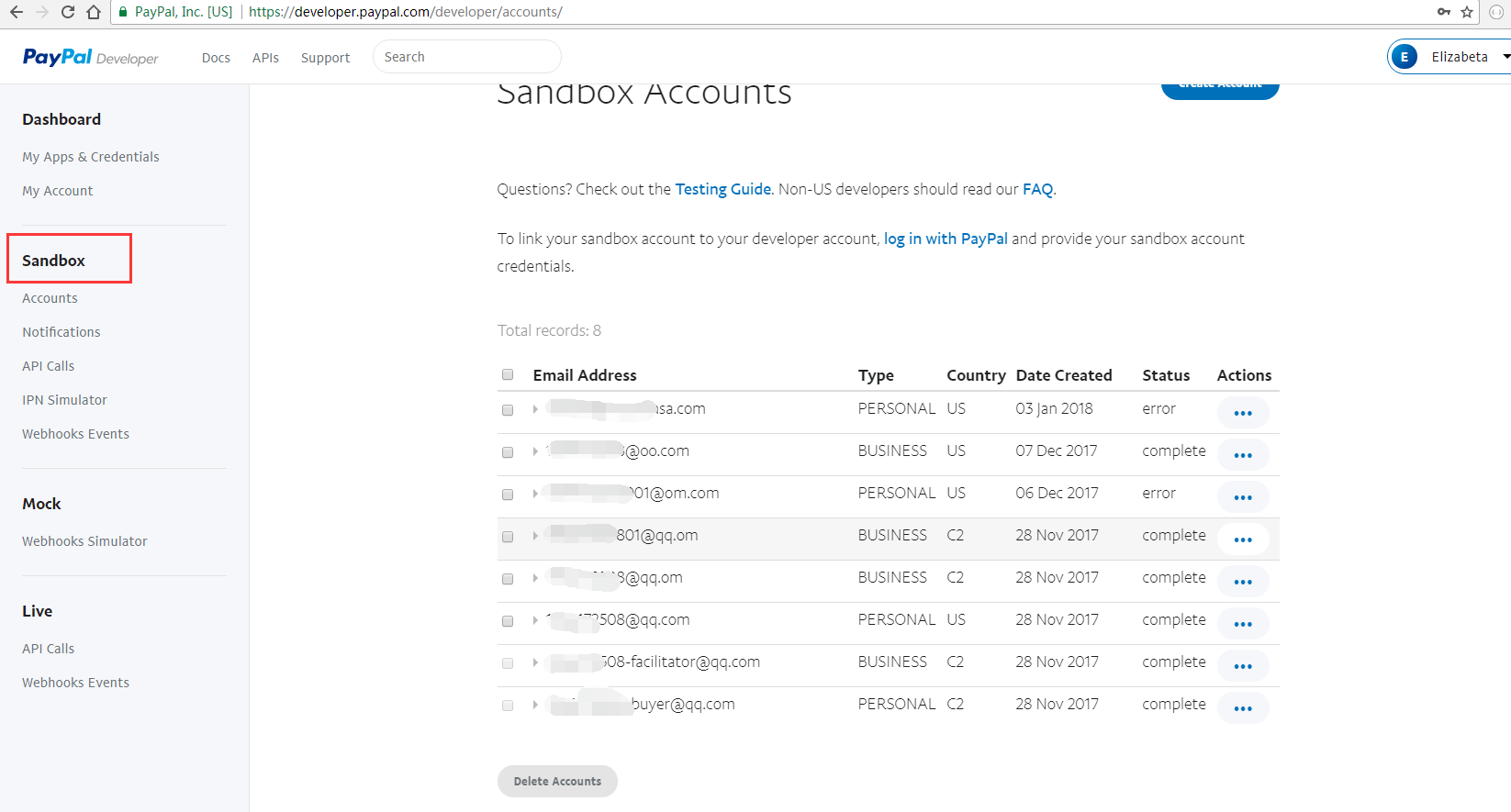
Task: Expand details of buyer@qq.com account row
Action: click(x=535, y=705)
